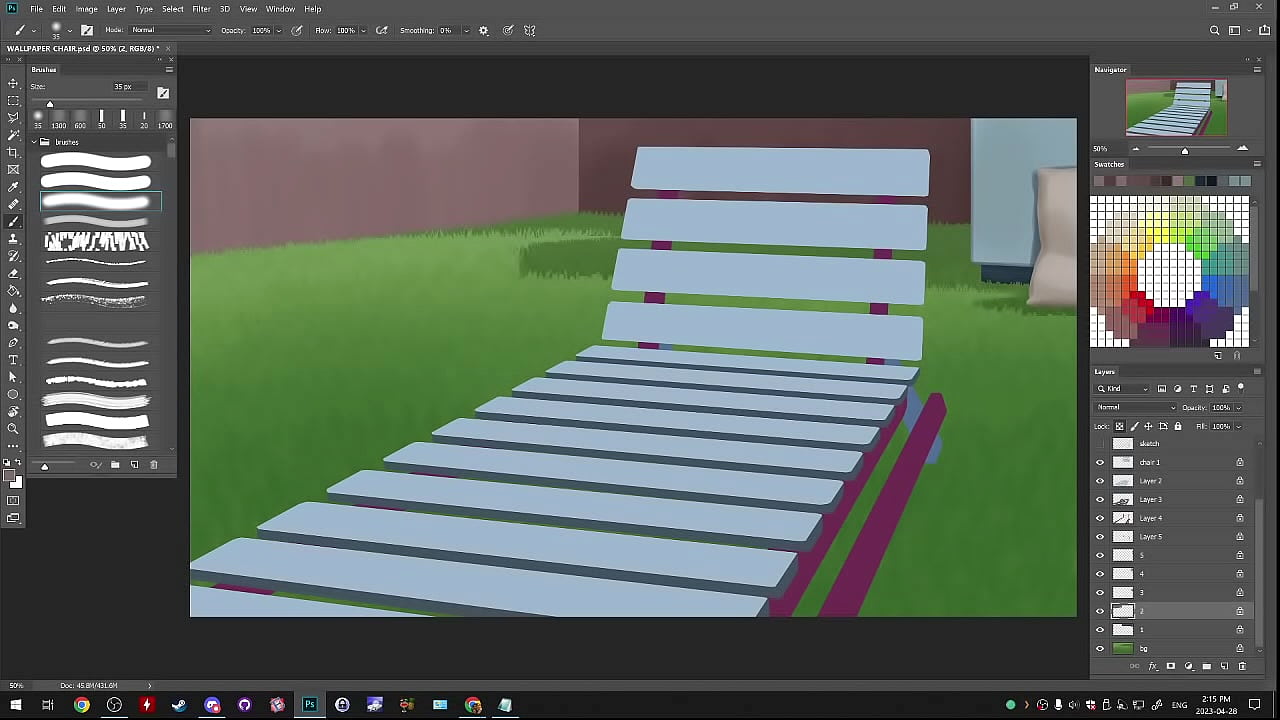Image resolution: width=1280 pixels, height=720 pixels.
Task: Open smoothing options gear icon
Action: pyautogui.click(x=484, y=30)
